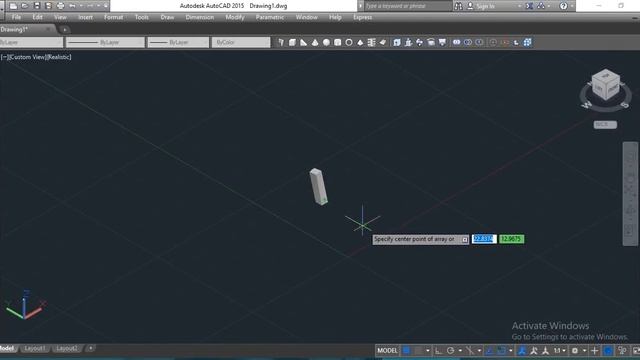Open the Dimension menu
The image size is (640, 360).
coord(200,17)
